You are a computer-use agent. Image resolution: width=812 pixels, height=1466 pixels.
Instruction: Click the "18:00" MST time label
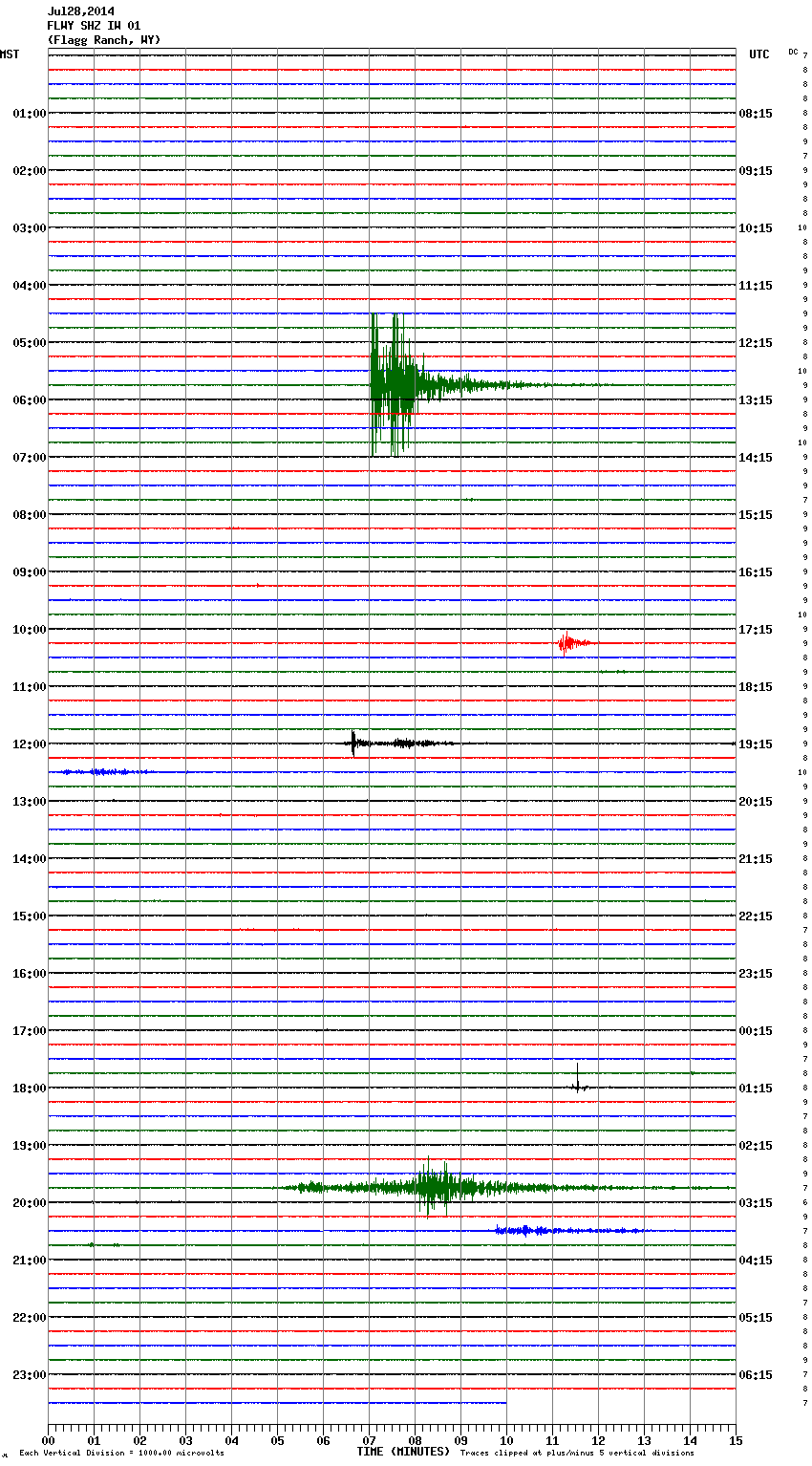(x=30, y=1089)
